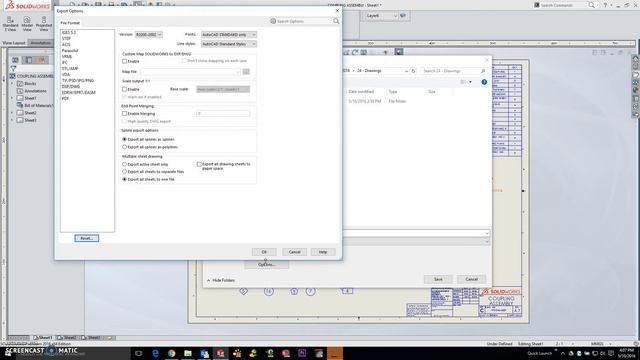Select the File Format tab
Screen dimensions: 640x360
coord(70,23)
